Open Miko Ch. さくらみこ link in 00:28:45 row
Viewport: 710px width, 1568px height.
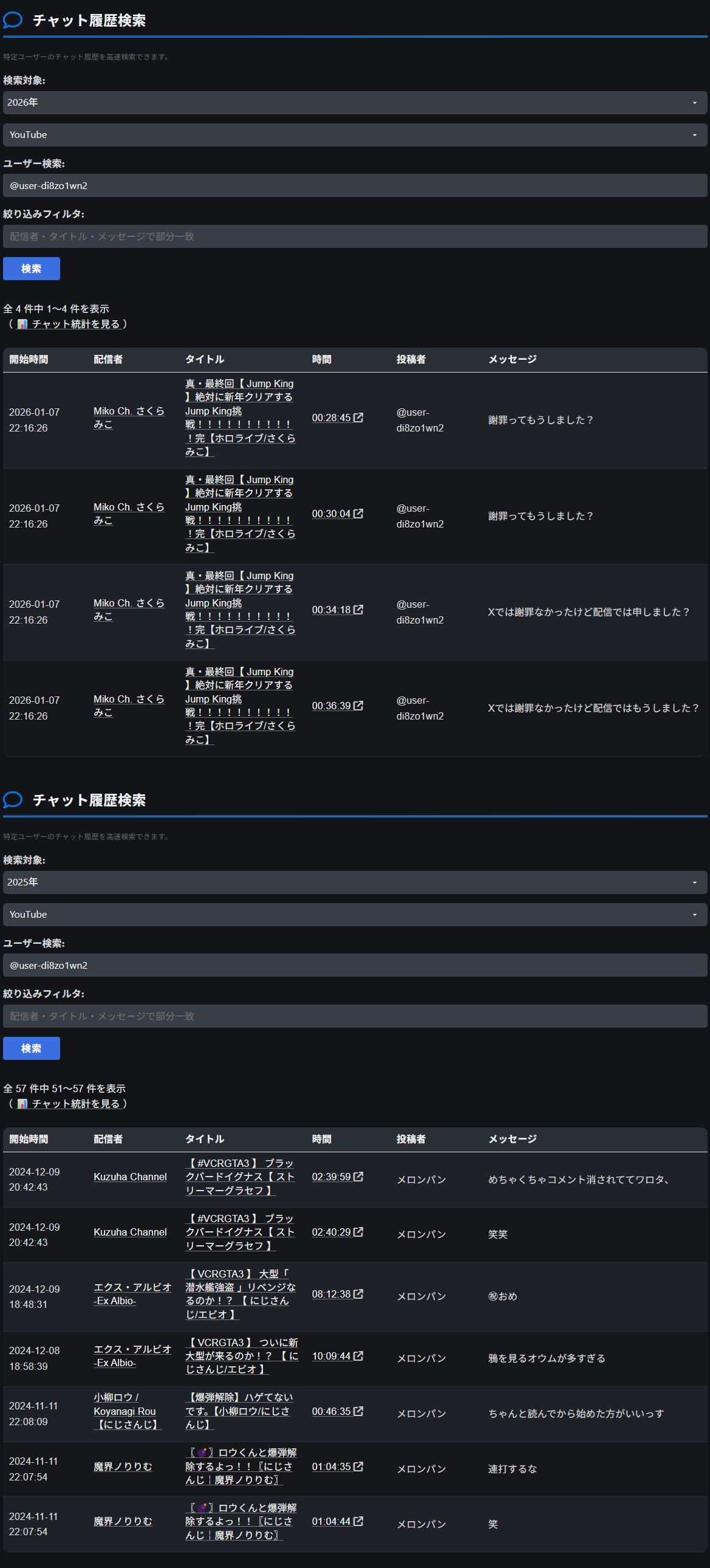(128, 418)
